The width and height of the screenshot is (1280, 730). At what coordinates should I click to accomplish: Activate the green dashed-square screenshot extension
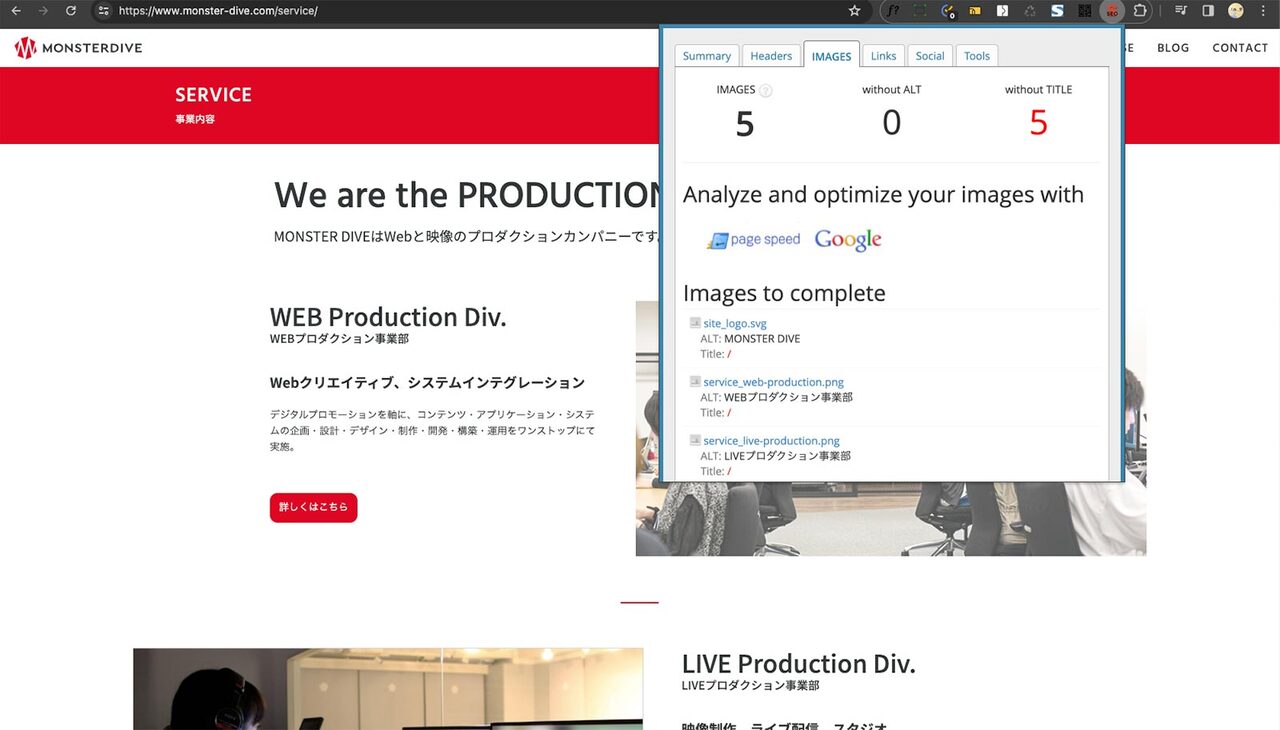click(x=920, y=11)
